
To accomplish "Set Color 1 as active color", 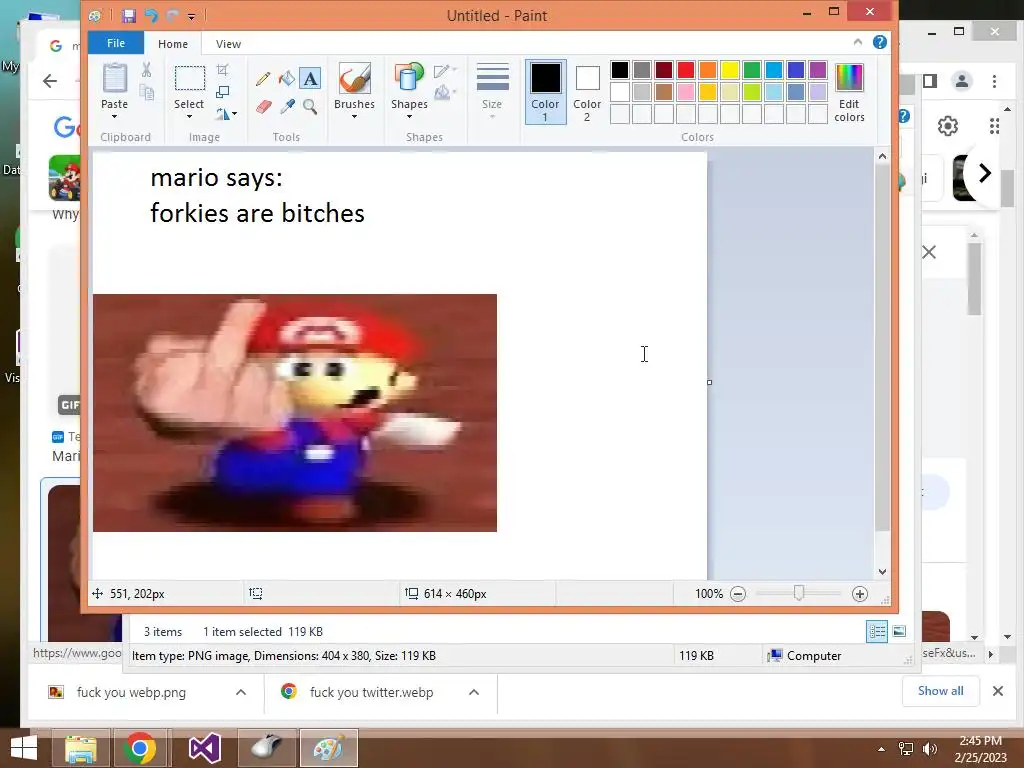I will tap(545, 92).
